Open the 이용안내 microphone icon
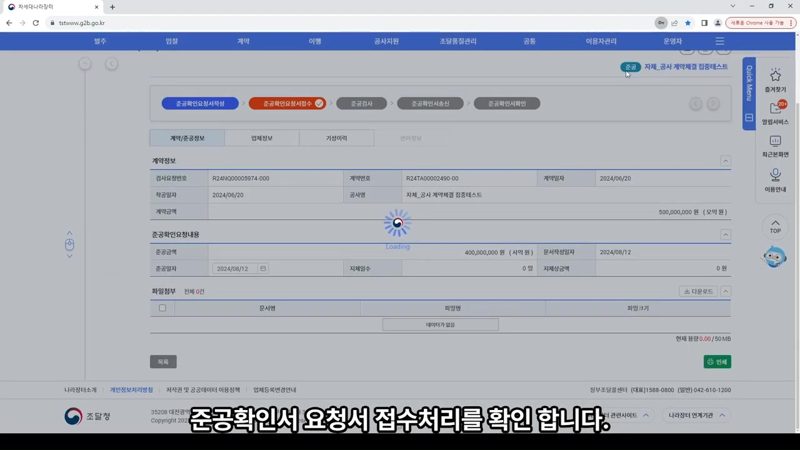Screen dimensions: 800x450 pos(775,175)
